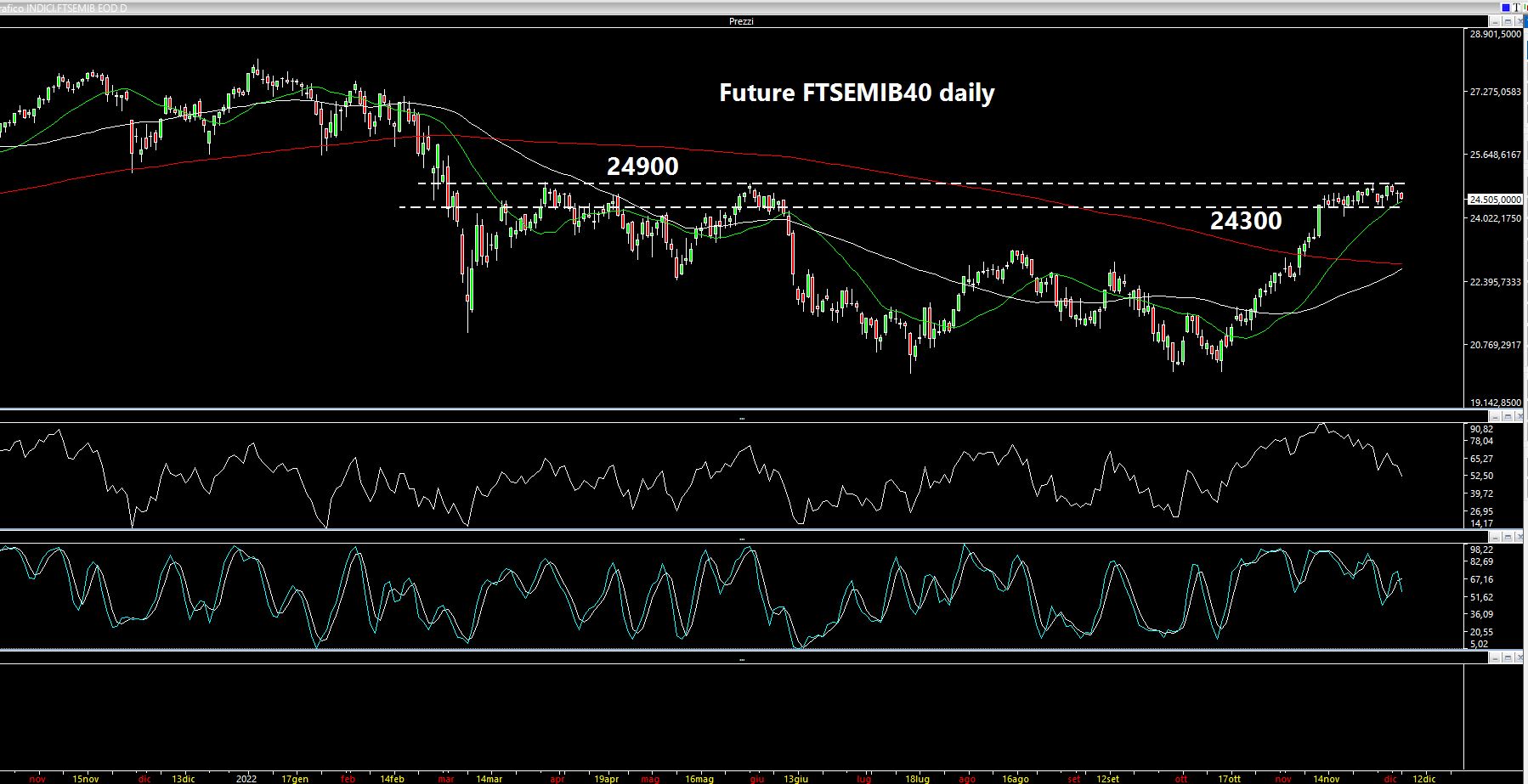Close the indicator pane with the 90,82 scale
The width and height of the screenshot is (1528, 784).
[1519, 416]
